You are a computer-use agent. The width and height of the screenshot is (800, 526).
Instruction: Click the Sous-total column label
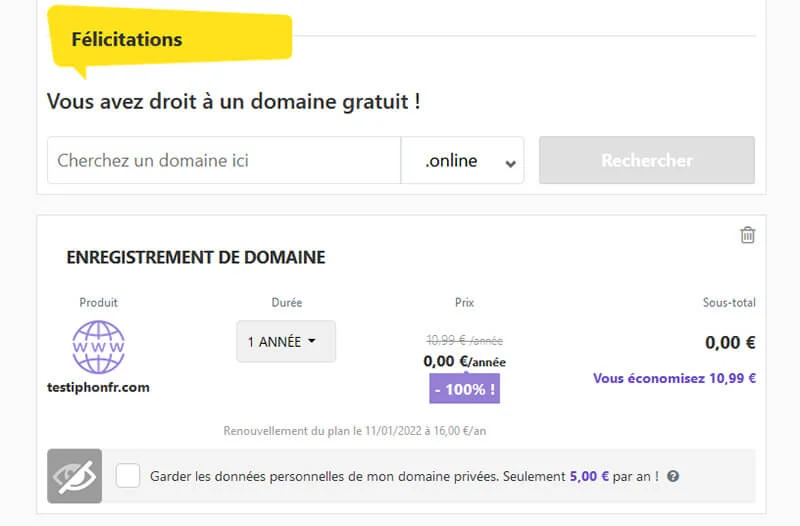729,303
